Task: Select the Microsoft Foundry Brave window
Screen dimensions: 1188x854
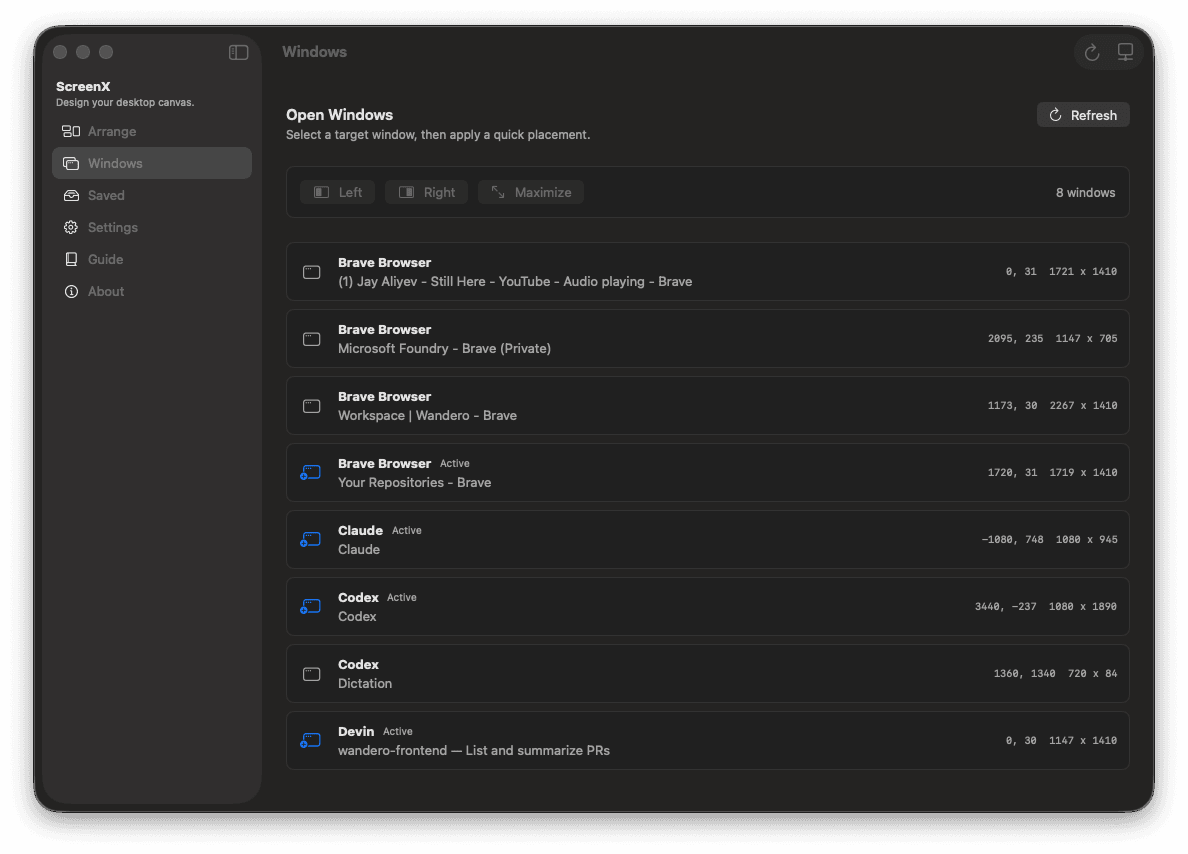Action: click(x=708, y=339)
